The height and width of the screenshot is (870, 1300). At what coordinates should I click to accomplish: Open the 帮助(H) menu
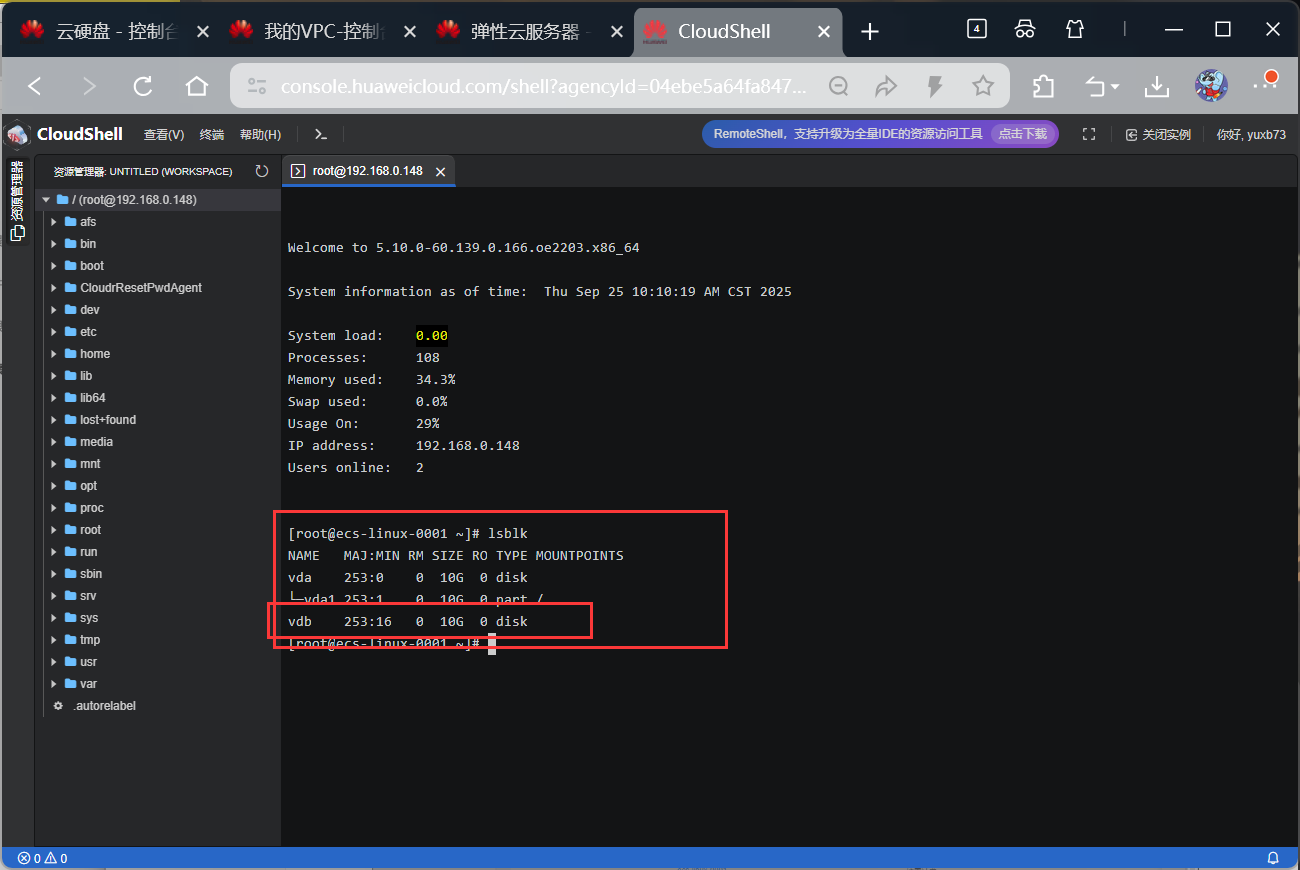(x=260, y=134)
